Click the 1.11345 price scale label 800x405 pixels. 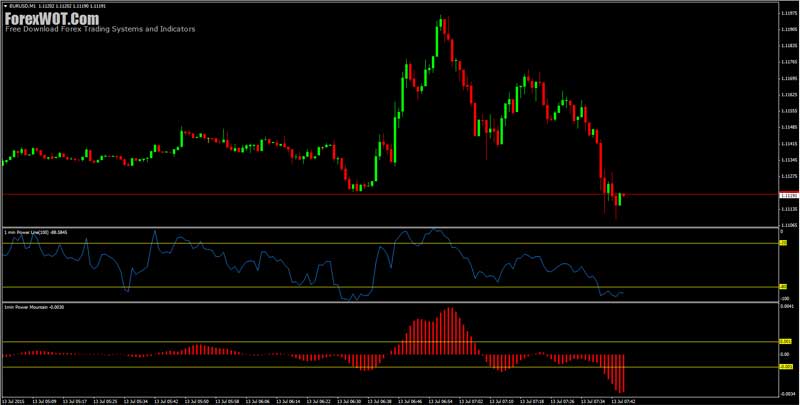[788, 160]
